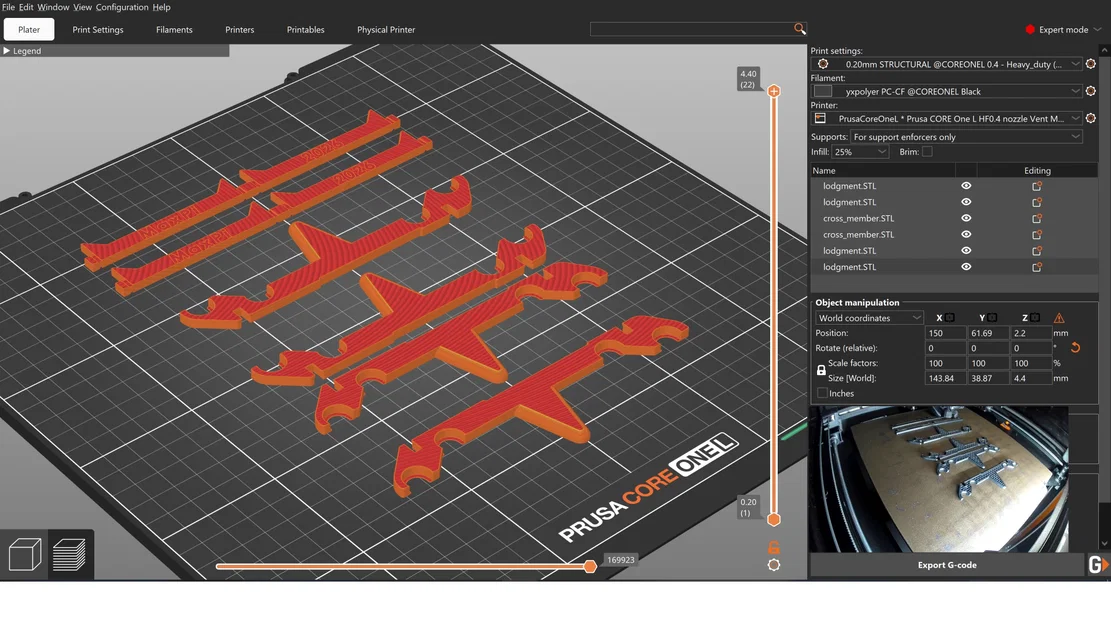
Task: Enable the Brim checkbox
Action: click(x=927, y=152)
